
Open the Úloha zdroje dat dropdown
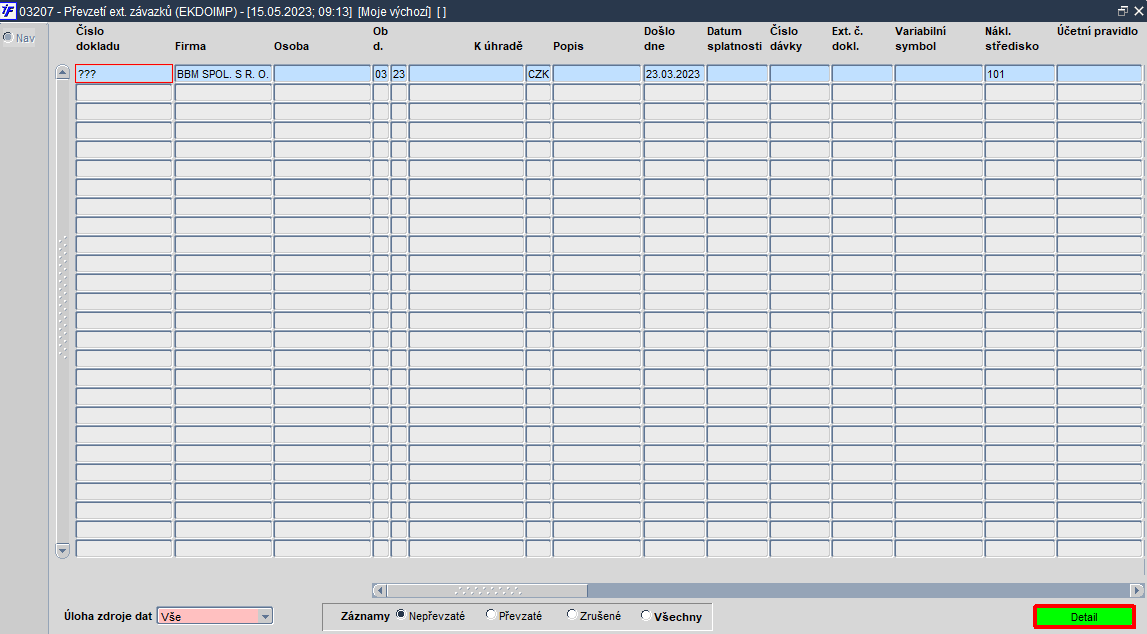click(266, 616)
